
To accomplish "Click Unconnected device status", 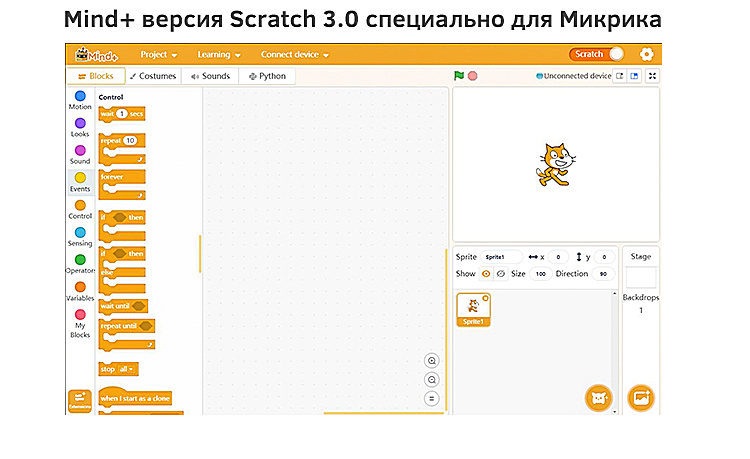I will 574,76.
